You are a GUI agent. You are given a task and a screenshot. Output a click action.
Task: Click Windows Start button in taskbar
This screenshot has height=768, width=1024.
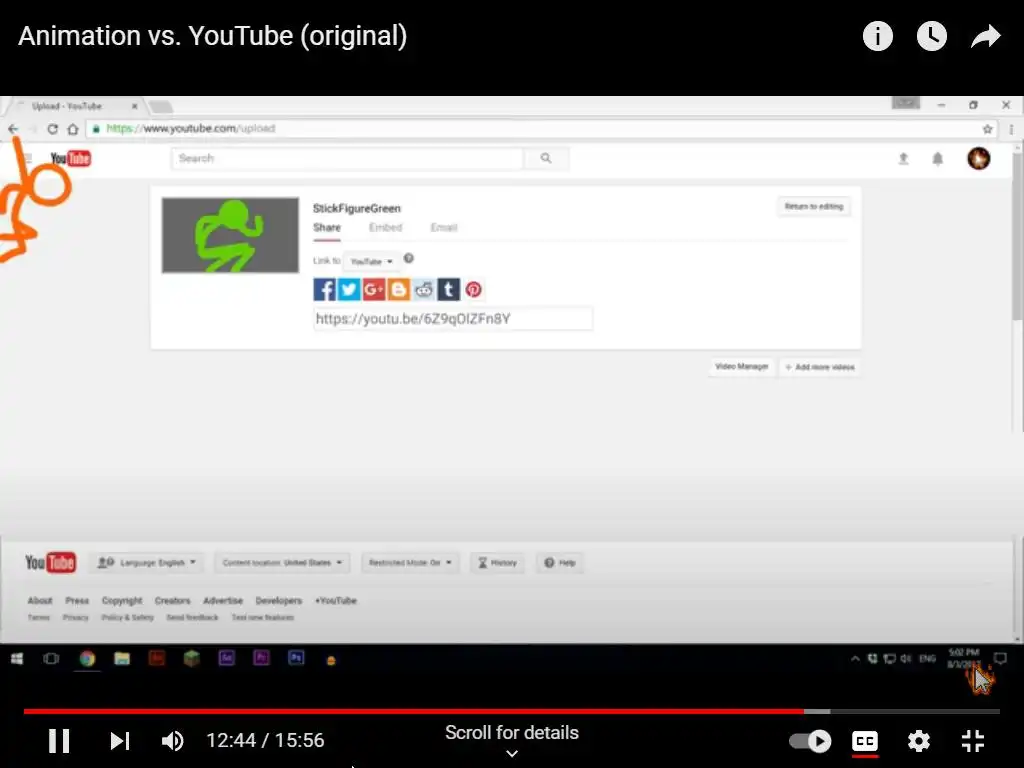click(17, 658)
